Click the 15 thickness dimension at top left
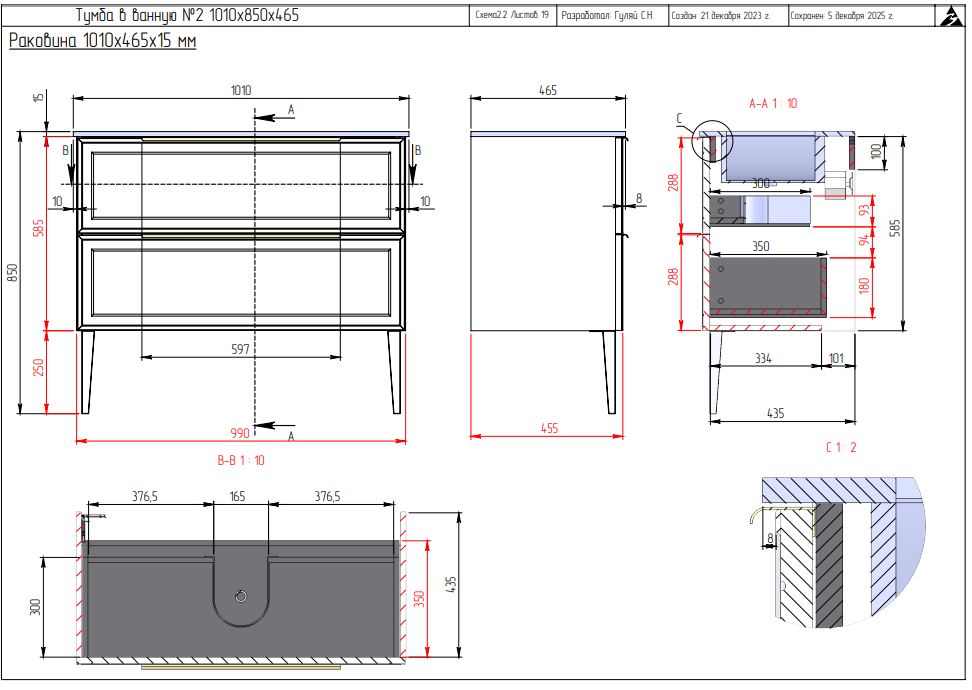The height and width of the screenshot is (690, 972). click(38, 97)
